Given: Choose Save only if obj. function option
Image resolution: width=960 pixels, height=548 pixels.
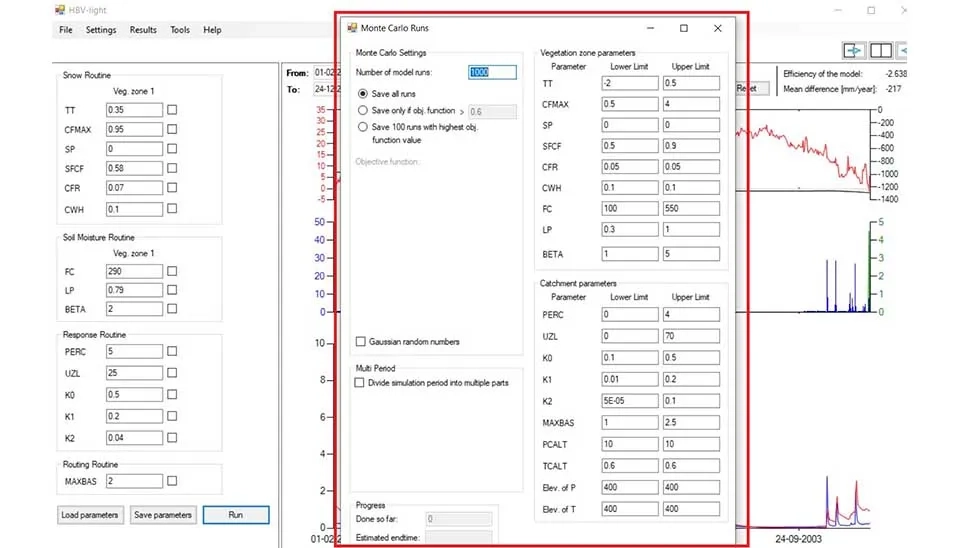Looking at the screenshot, I should click(363, 111).
